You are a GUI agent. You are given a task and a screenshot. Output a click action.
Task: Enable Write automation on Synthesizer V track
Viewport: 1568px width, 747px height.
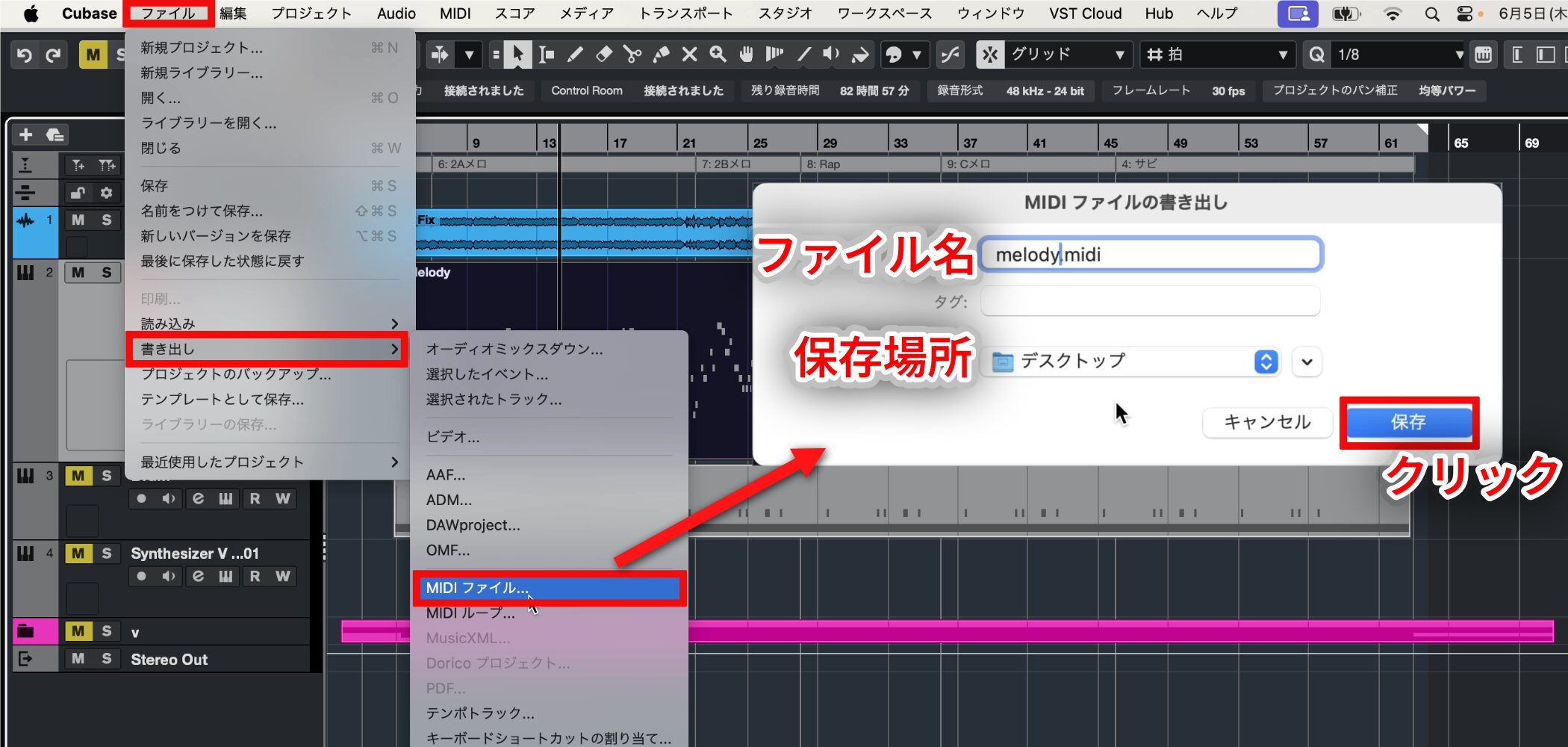282,576
